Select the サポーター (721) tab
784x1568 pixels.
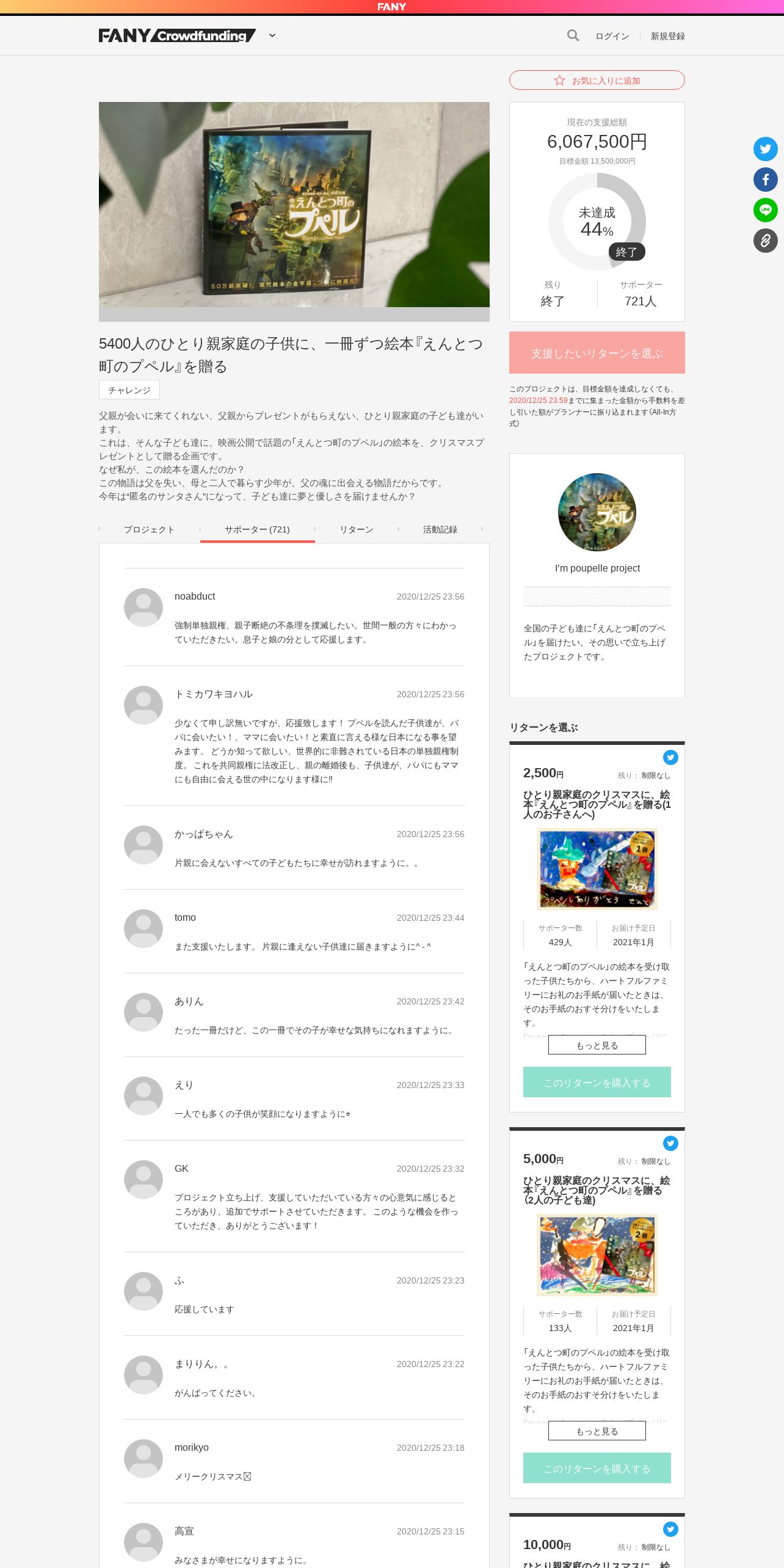pos(257,529)
